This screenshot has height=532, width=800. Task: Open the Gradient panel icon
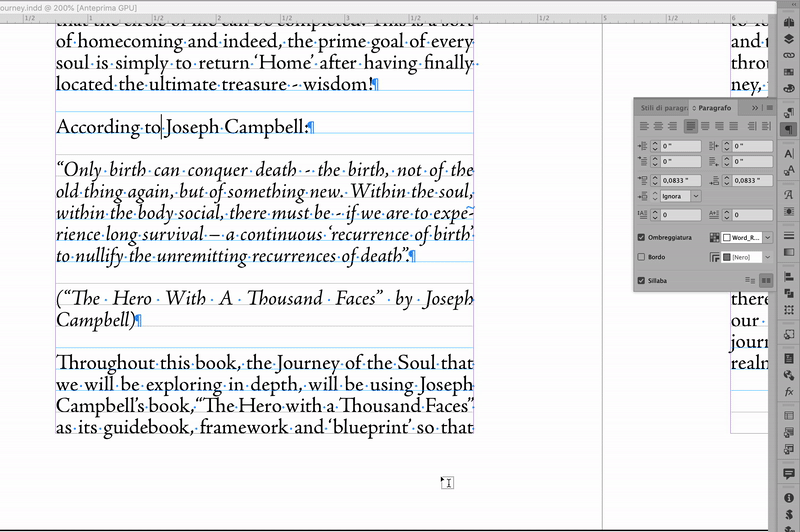tap(789, 252)
